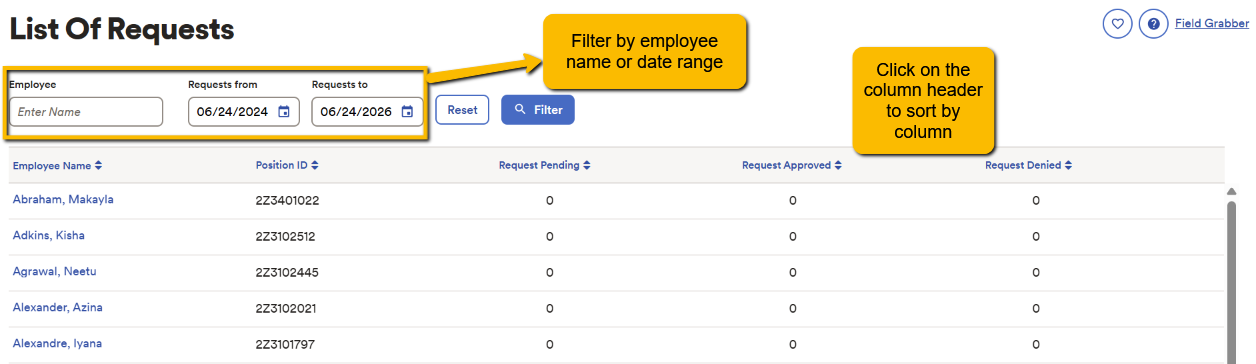Sort by Request Pending column arrows
This screenshot has width=1256, height=364.
pos(586,166)
